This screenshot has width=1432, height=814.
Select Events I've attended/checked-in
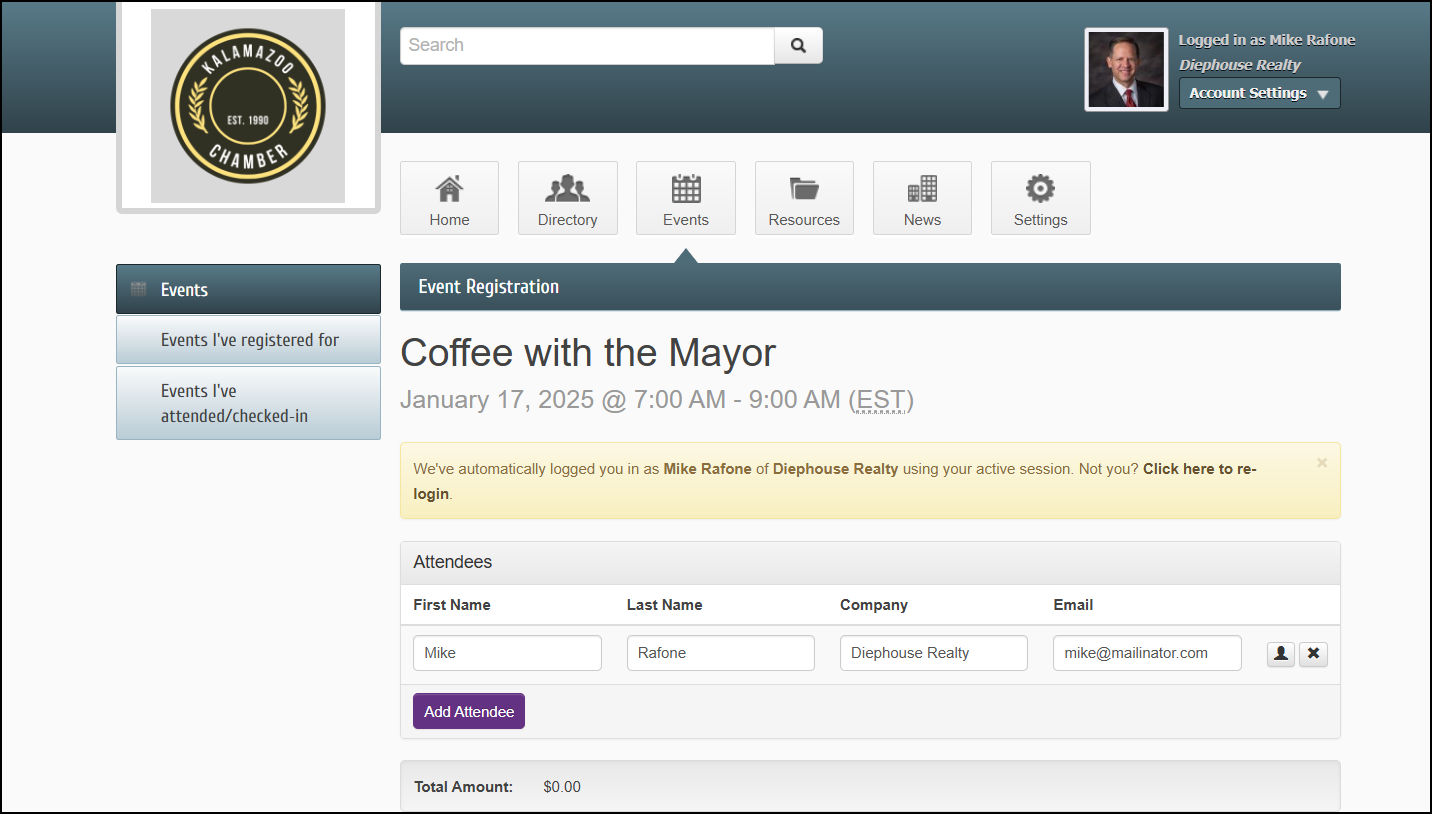(x=249, y=403)
